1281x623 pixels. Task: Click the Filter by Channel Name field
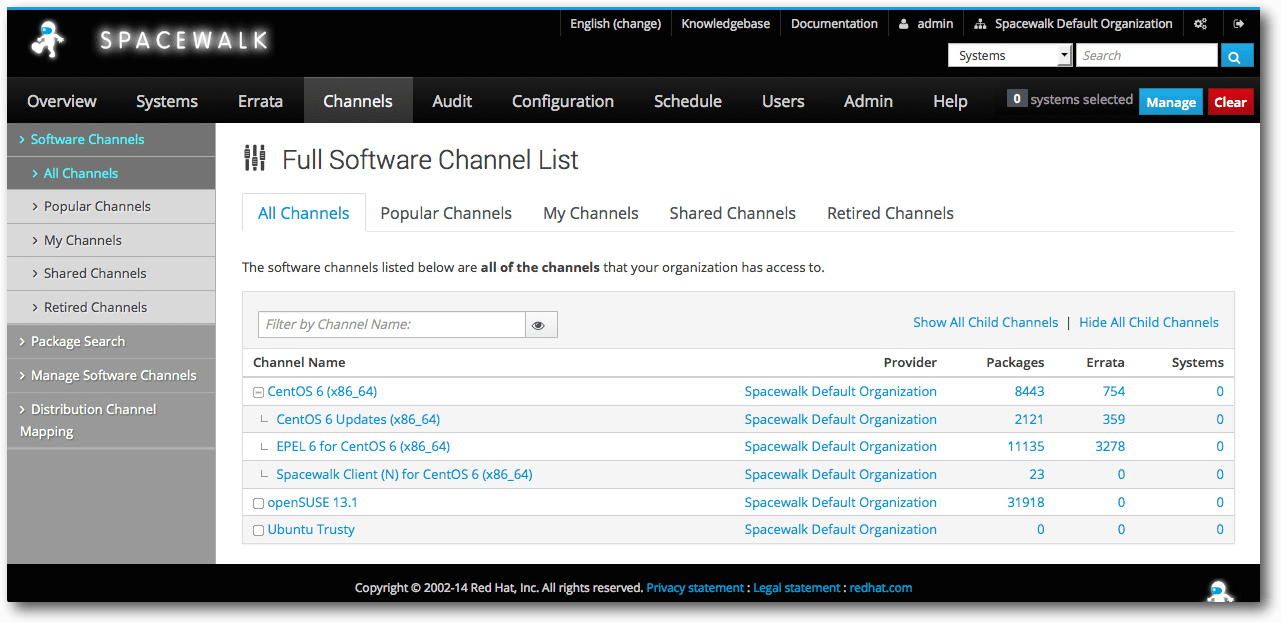click(x=392, y=325)
